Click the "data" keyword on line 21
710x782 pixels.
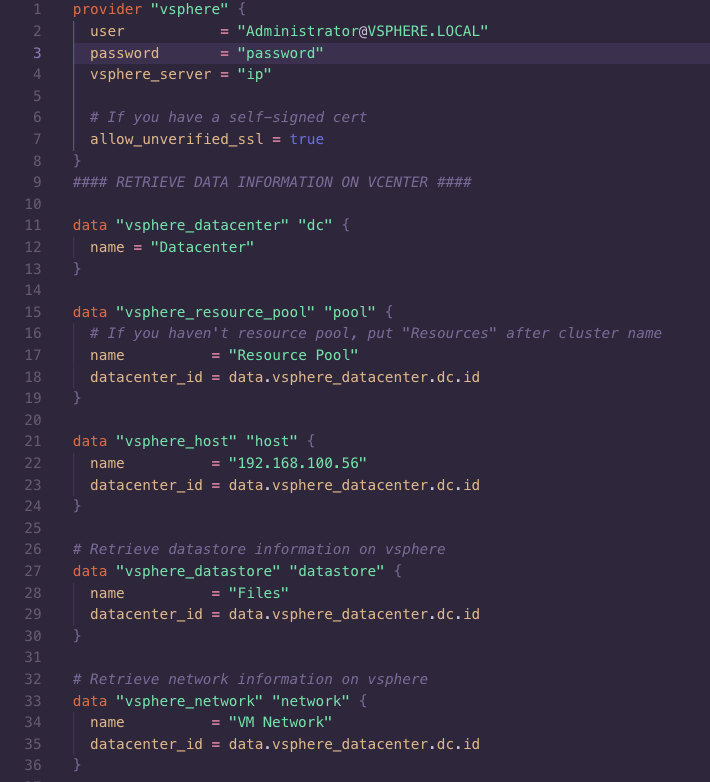pyautogui.click(x=90, y=441)
